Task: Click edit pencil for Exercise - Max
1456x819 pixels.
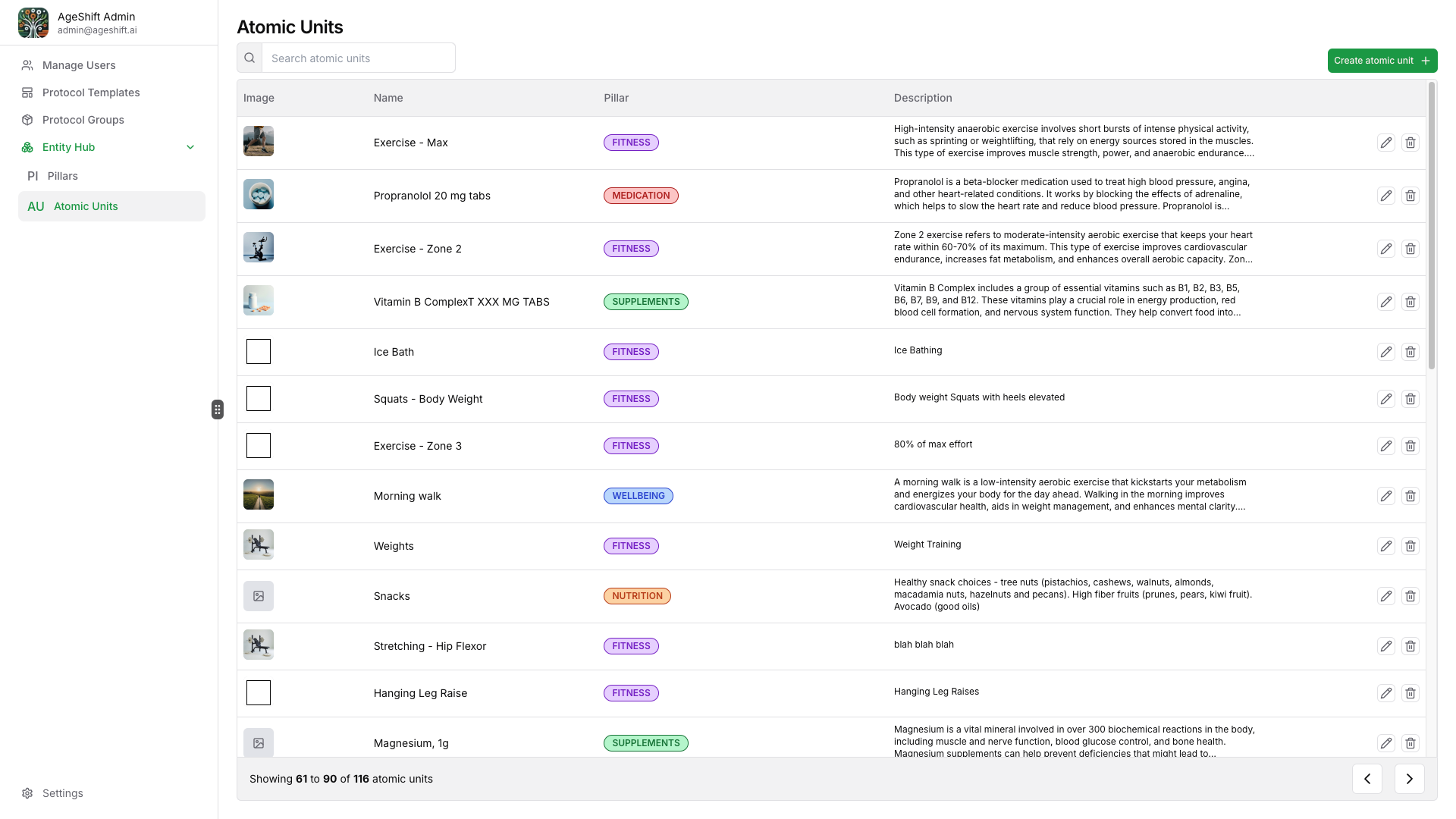Action: pyautogui.click(x=1385, y=143)
